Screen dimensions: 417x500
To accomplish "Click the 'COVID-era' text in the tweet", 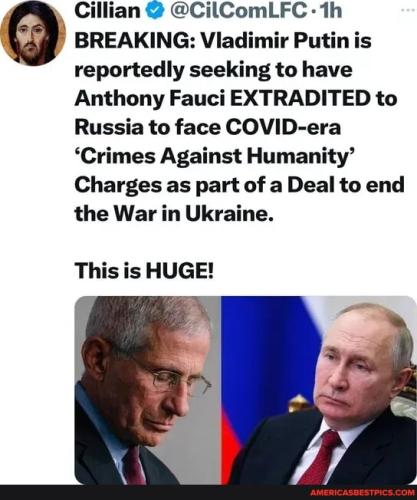I will 283,128.
